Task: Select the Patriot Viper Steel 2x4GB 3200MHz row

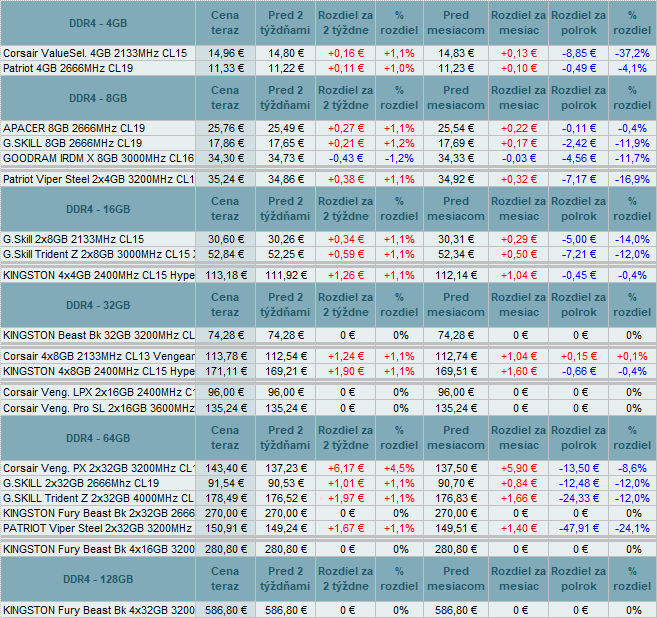Action: tap(328, 179)
